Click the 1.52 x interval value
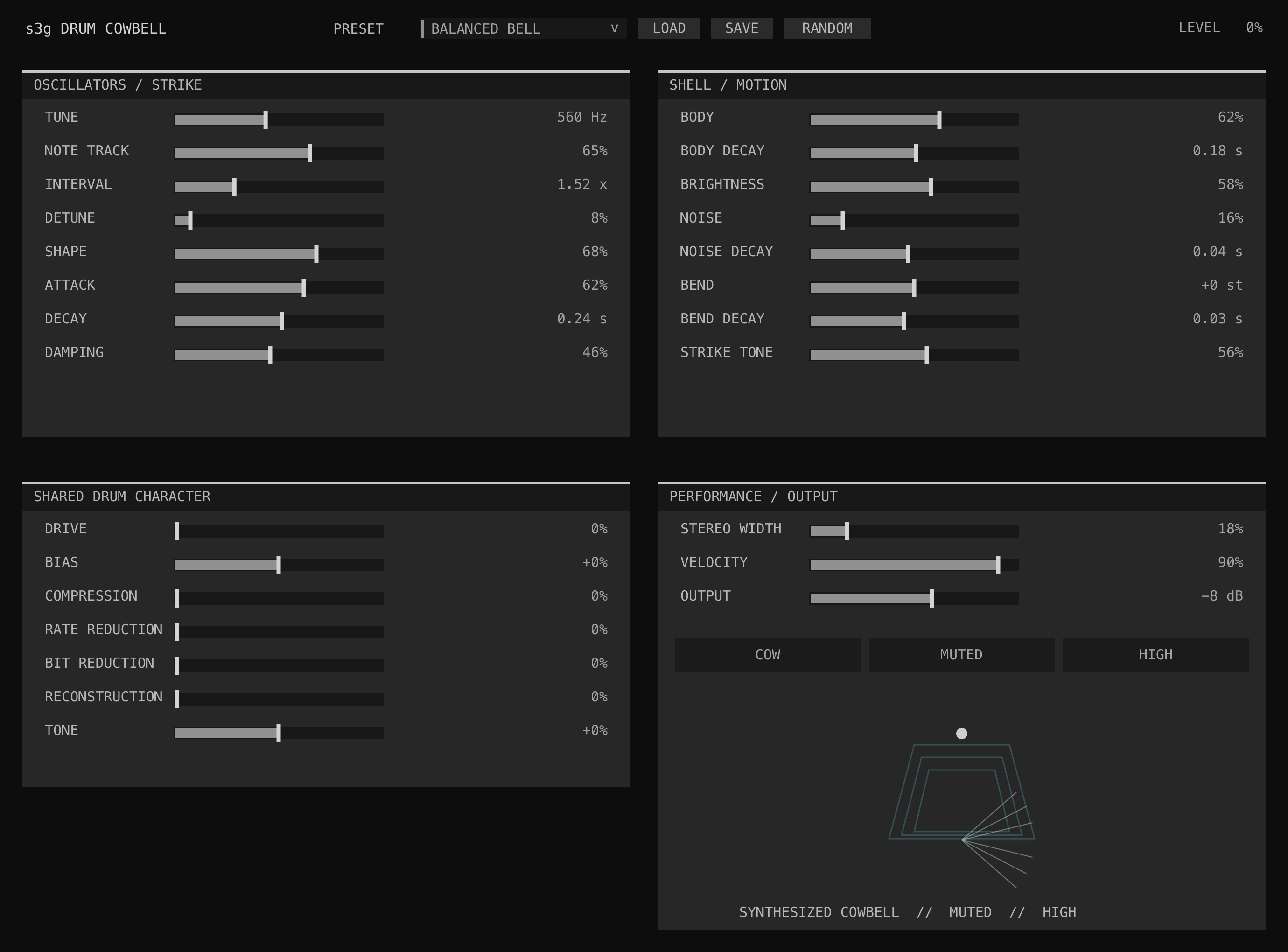This screenshot has width=1288, height=952. click(x=581, y=184)
